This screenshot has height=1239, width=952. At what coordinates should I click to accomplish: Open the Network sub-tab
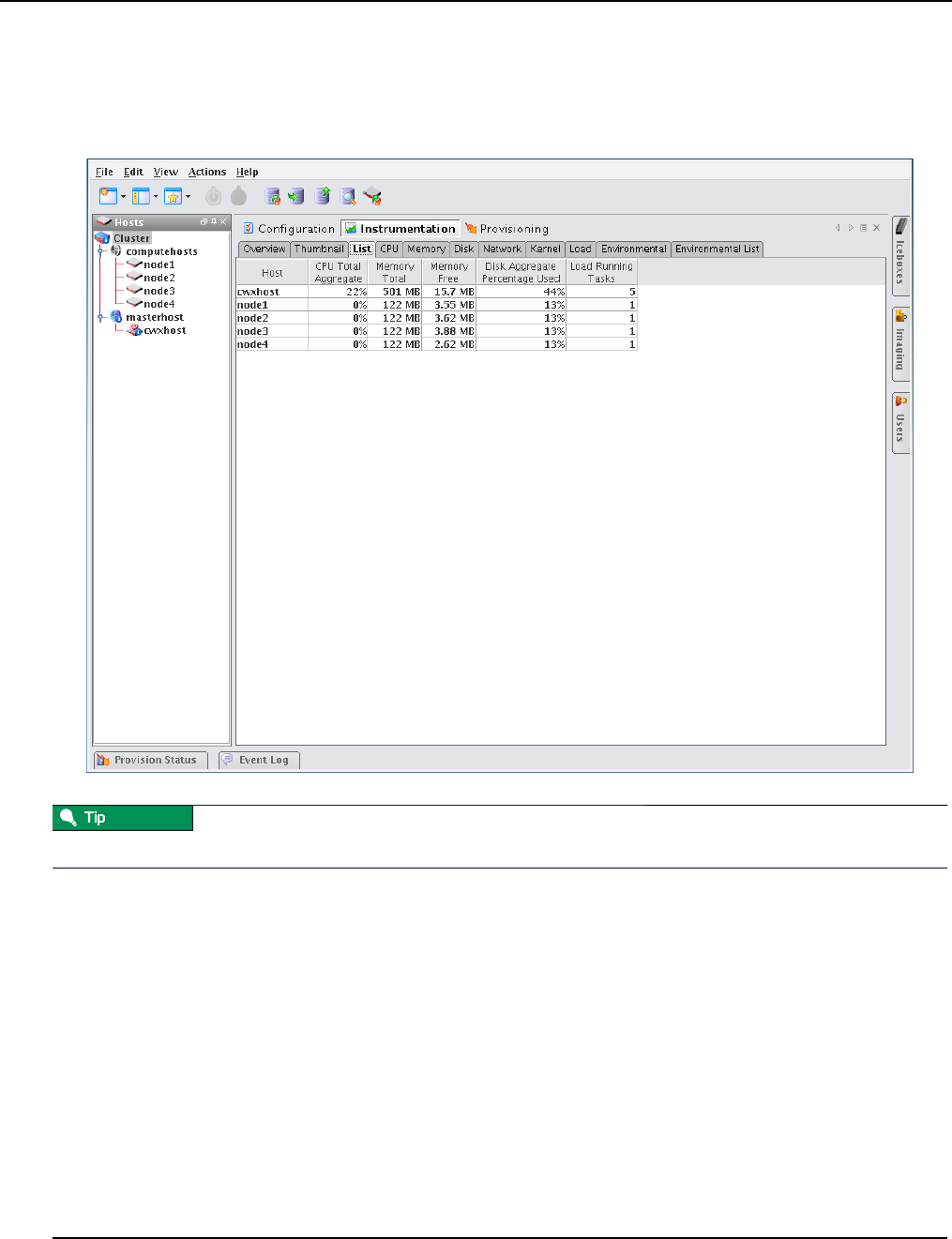(x=502, y=249)
